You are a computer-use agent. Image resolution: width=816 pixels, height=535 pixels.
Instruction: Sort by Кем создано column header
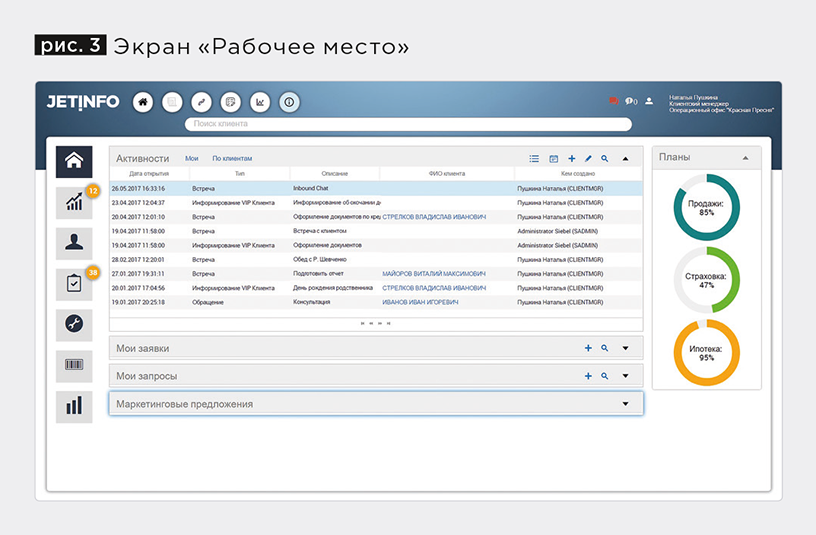578,174
